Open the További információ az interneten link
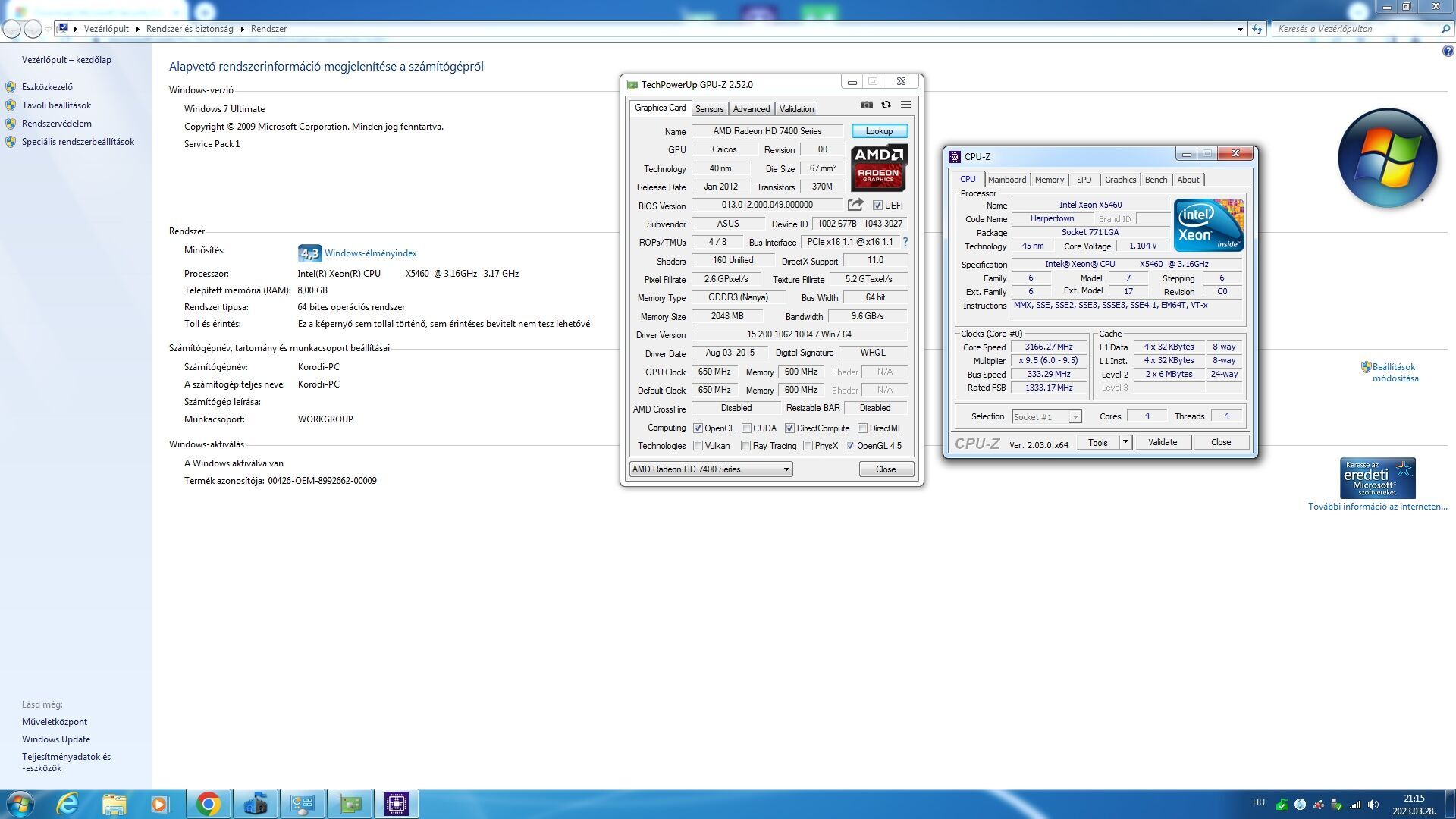This screenshot has height=819, width=1456. pyautogui.click(x=1377, y=507)
